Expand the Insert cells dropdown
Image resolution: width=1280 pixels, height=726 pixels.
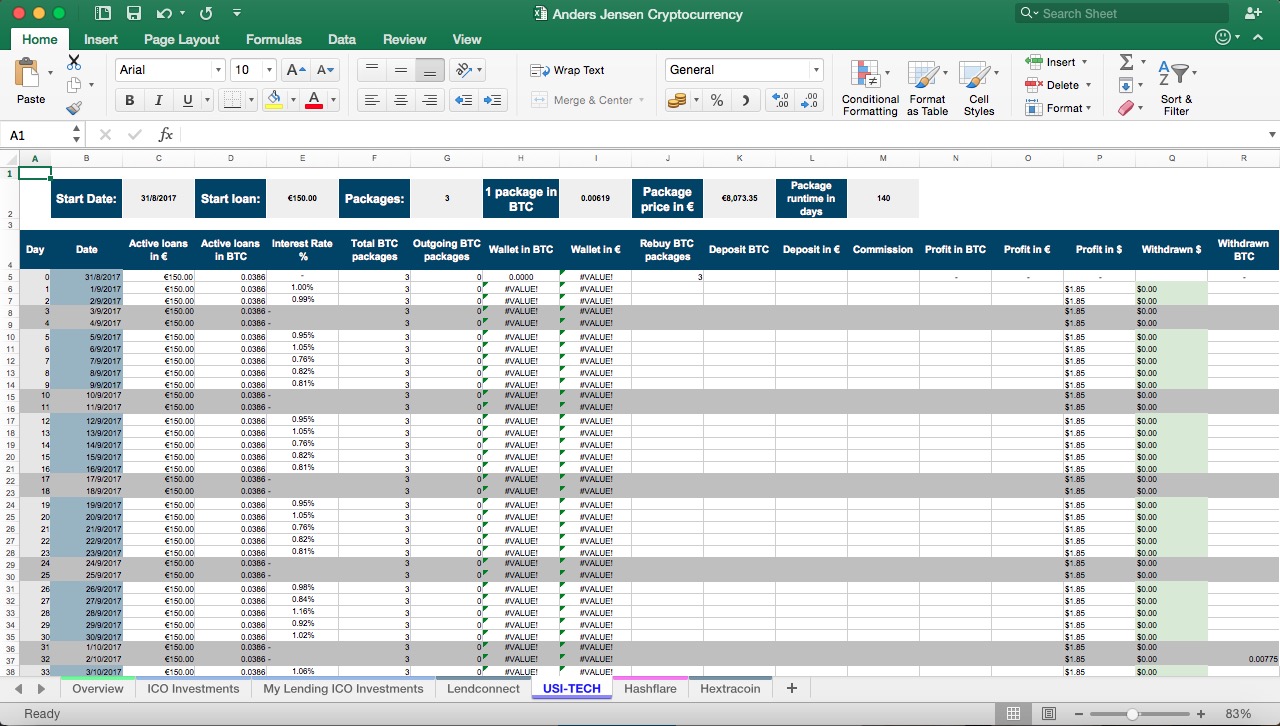pos(1085,62)
